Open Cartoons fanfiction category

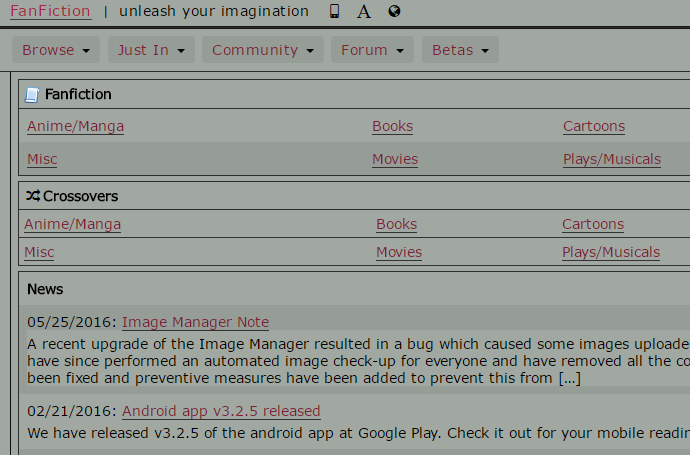pyautogui.click(x=593, y=127)
